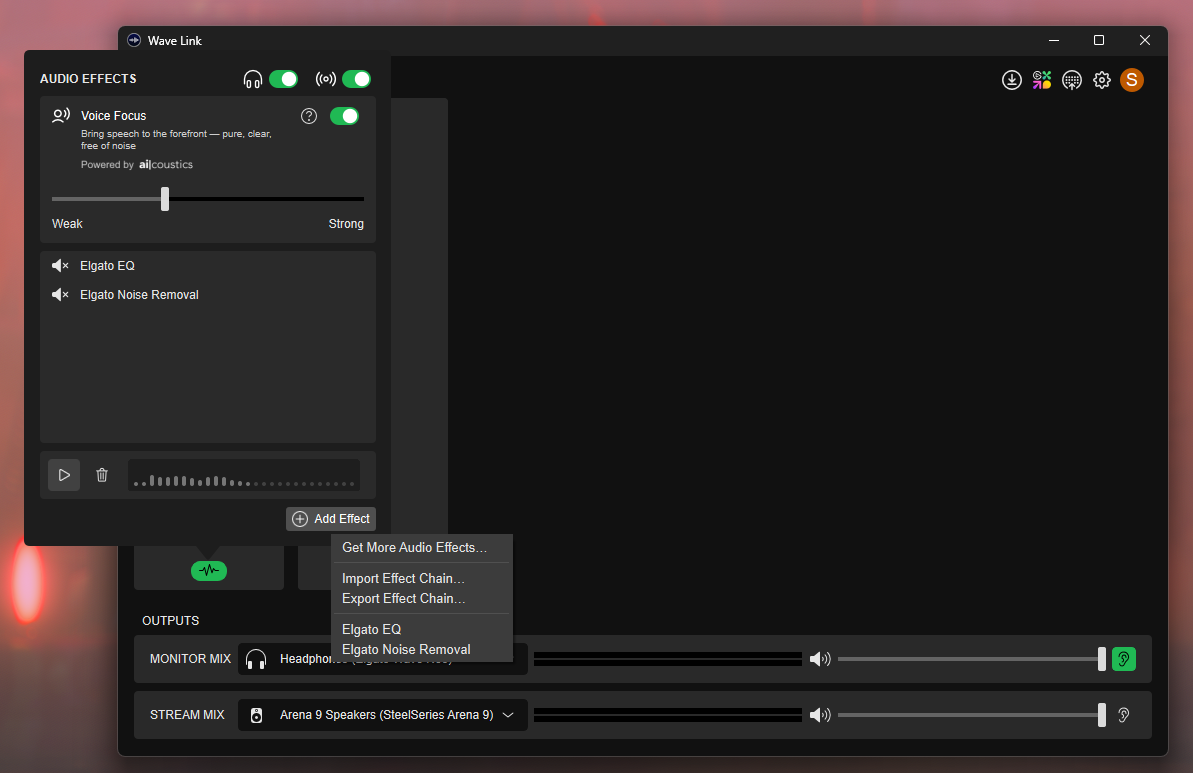Maximize the Wave Link window
The image size is (1193, 773).
pos(1099,40)
